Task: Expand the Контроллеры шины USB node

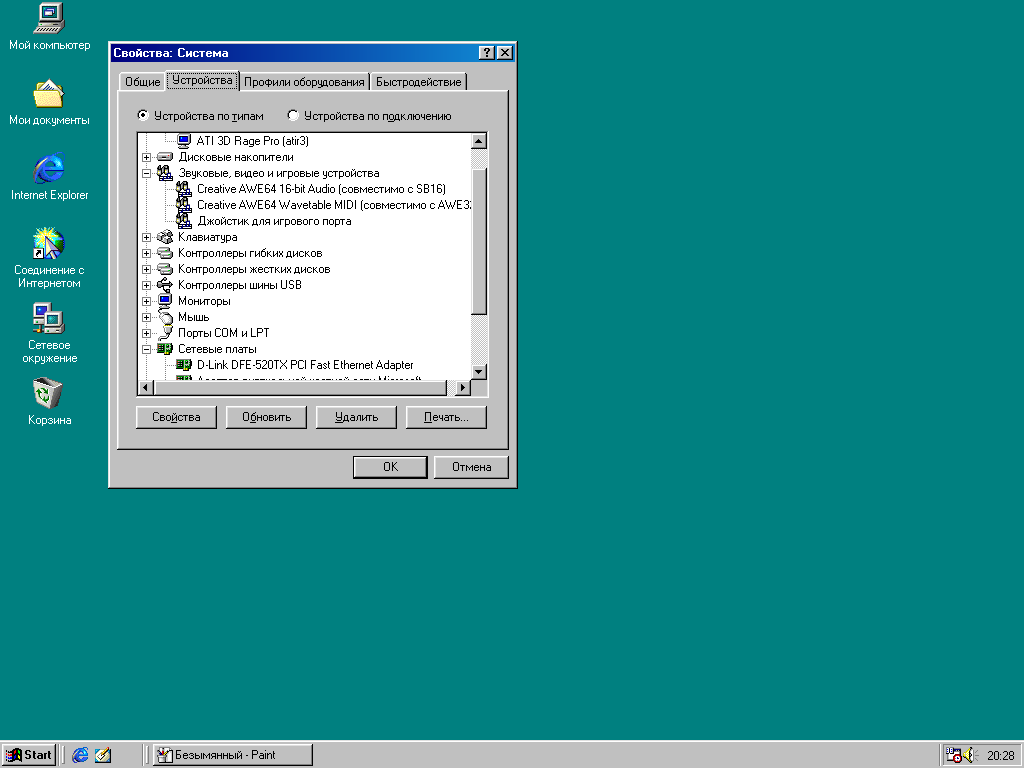Action: 146,285
